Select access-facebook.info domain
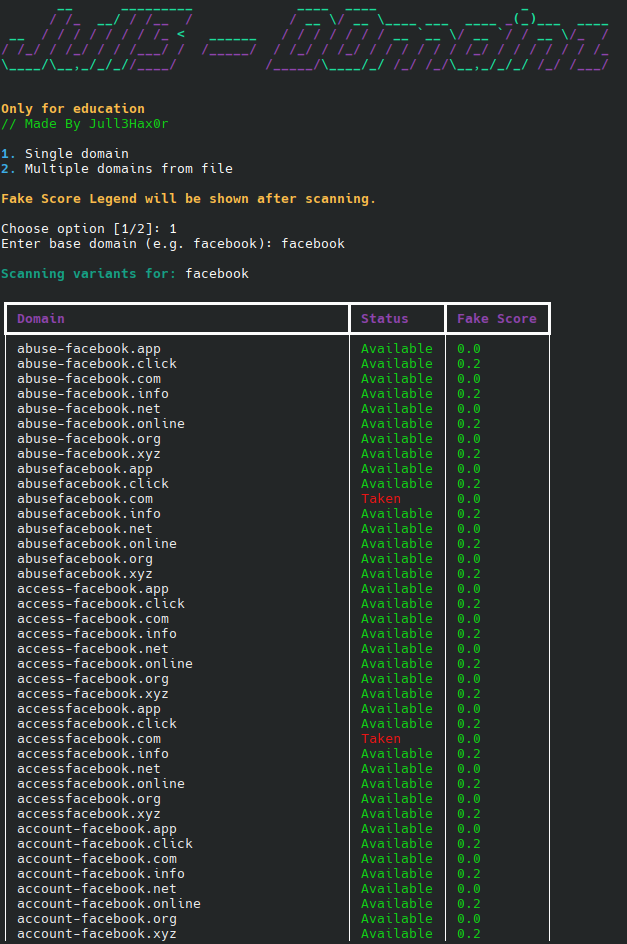The image size is (627, 944). (x=97, y=634)
